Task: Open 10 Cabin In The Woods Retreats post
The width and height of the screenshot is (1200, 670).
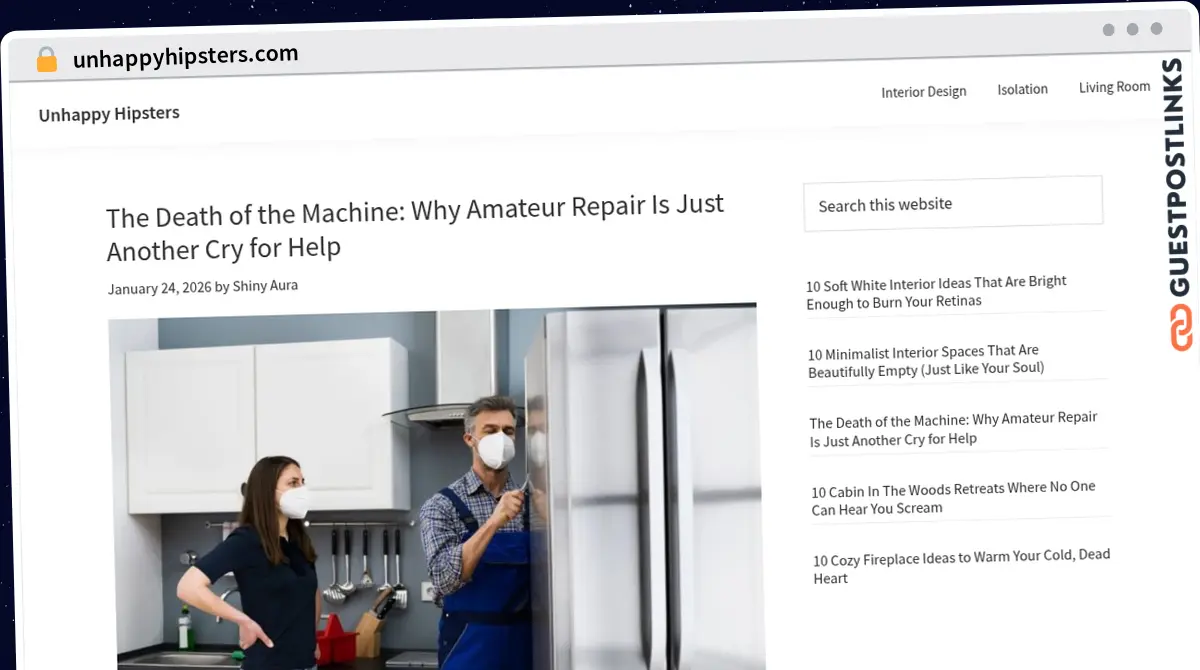Action: [x=953, y=497]
